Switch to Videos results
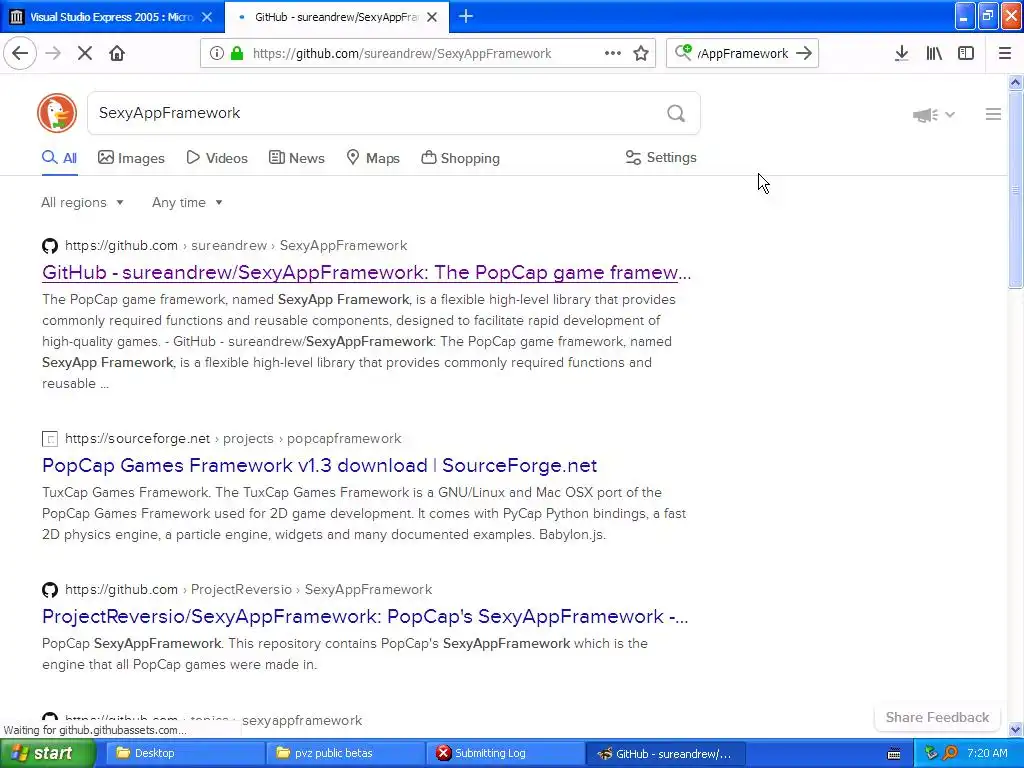The image size is (1024, 768). 217,158
